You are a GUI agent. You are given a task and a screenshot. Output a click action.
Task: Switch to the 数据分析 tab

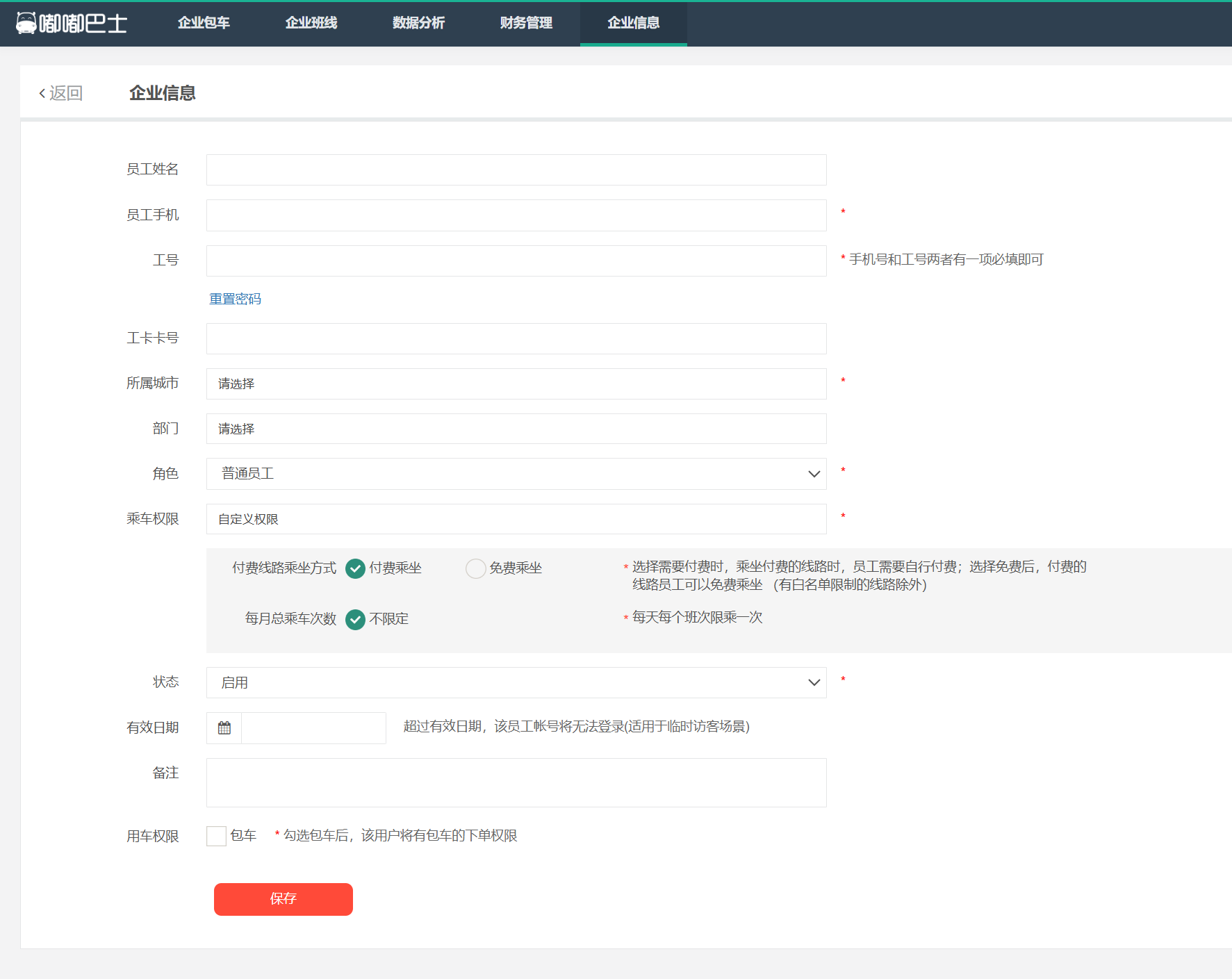click(418, 23)
